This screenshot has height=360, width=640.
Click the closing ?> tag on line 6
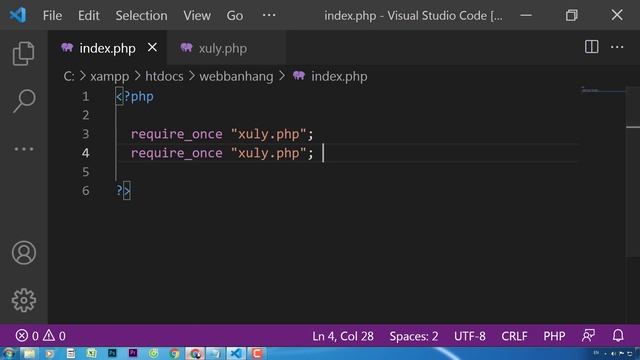pyautogui.click(x=123, y=191)
